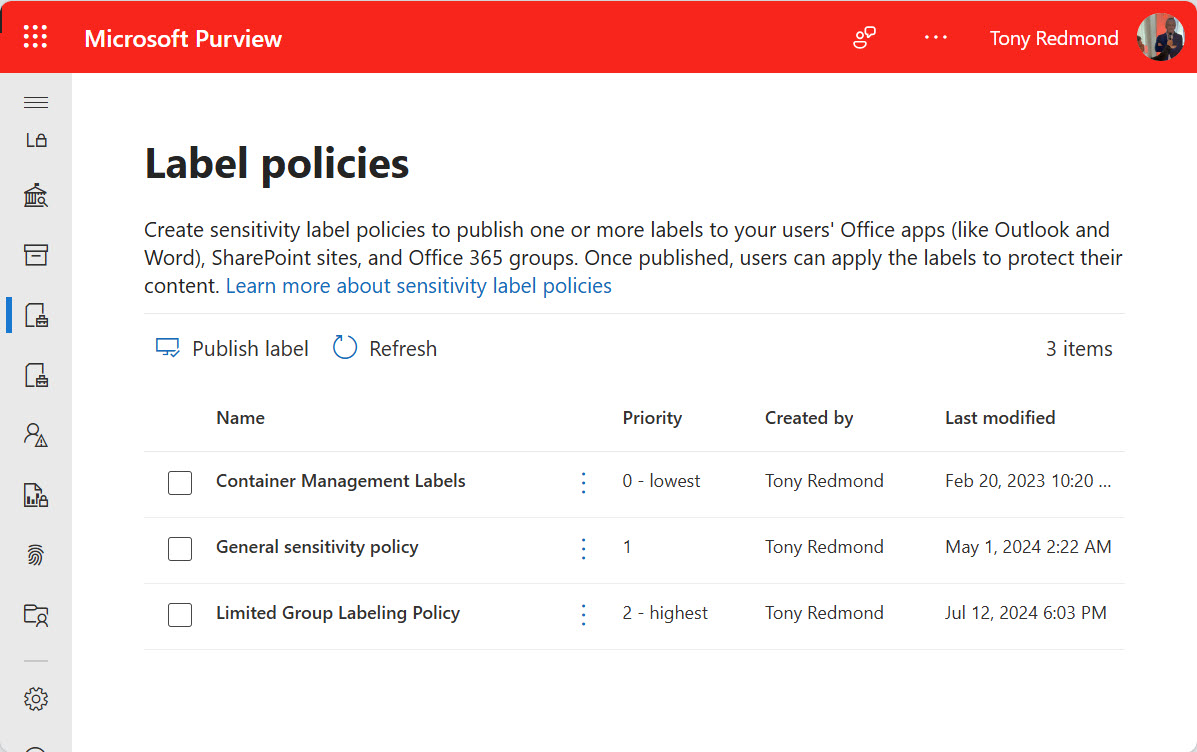
Task: Open the app launcher waffle icon
Action: click(35, 38)
